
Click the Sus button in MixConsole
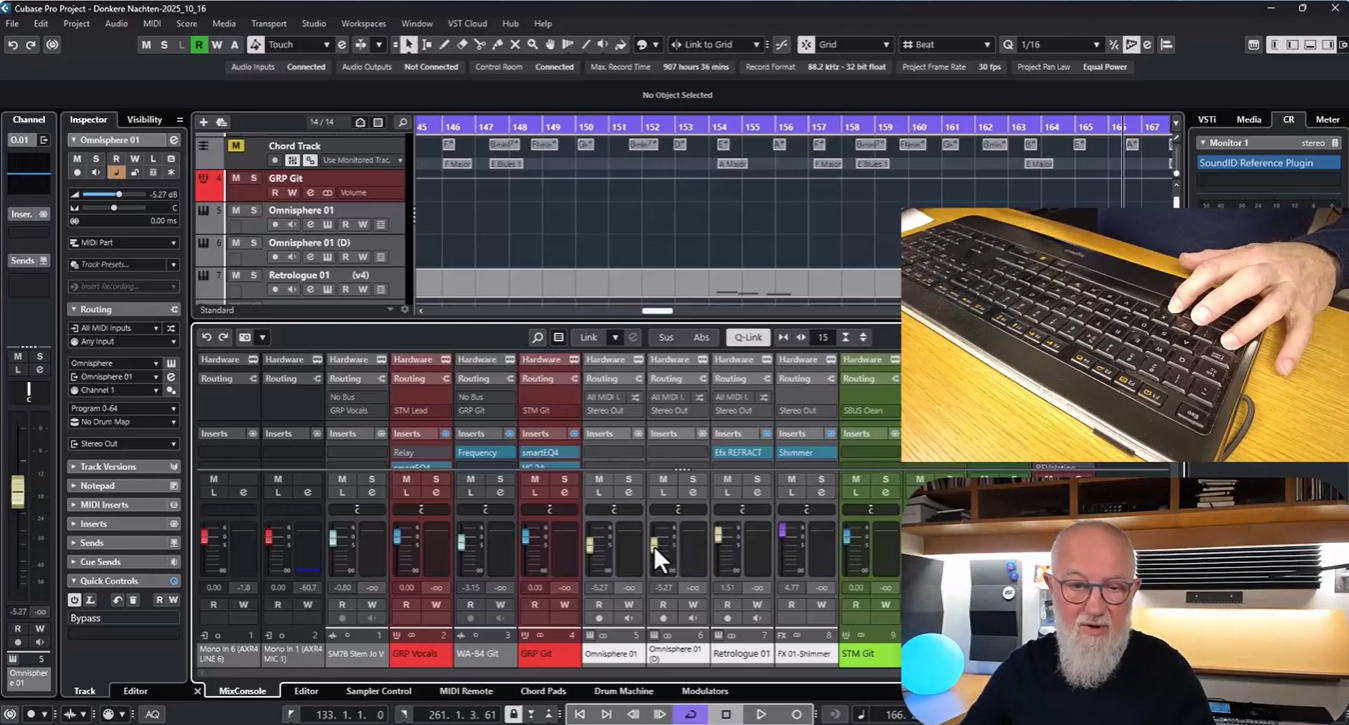(x=666, y=338)
